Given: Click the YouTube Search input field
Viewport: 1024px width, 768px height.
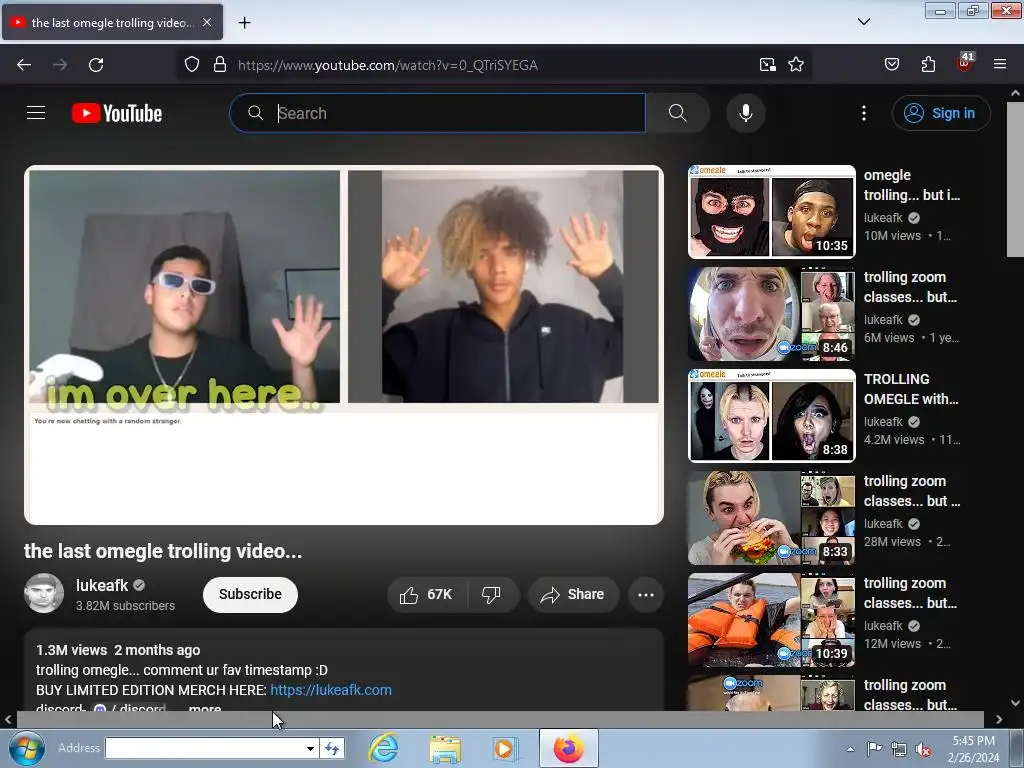Looking at the screenshot, I should 438,113.
